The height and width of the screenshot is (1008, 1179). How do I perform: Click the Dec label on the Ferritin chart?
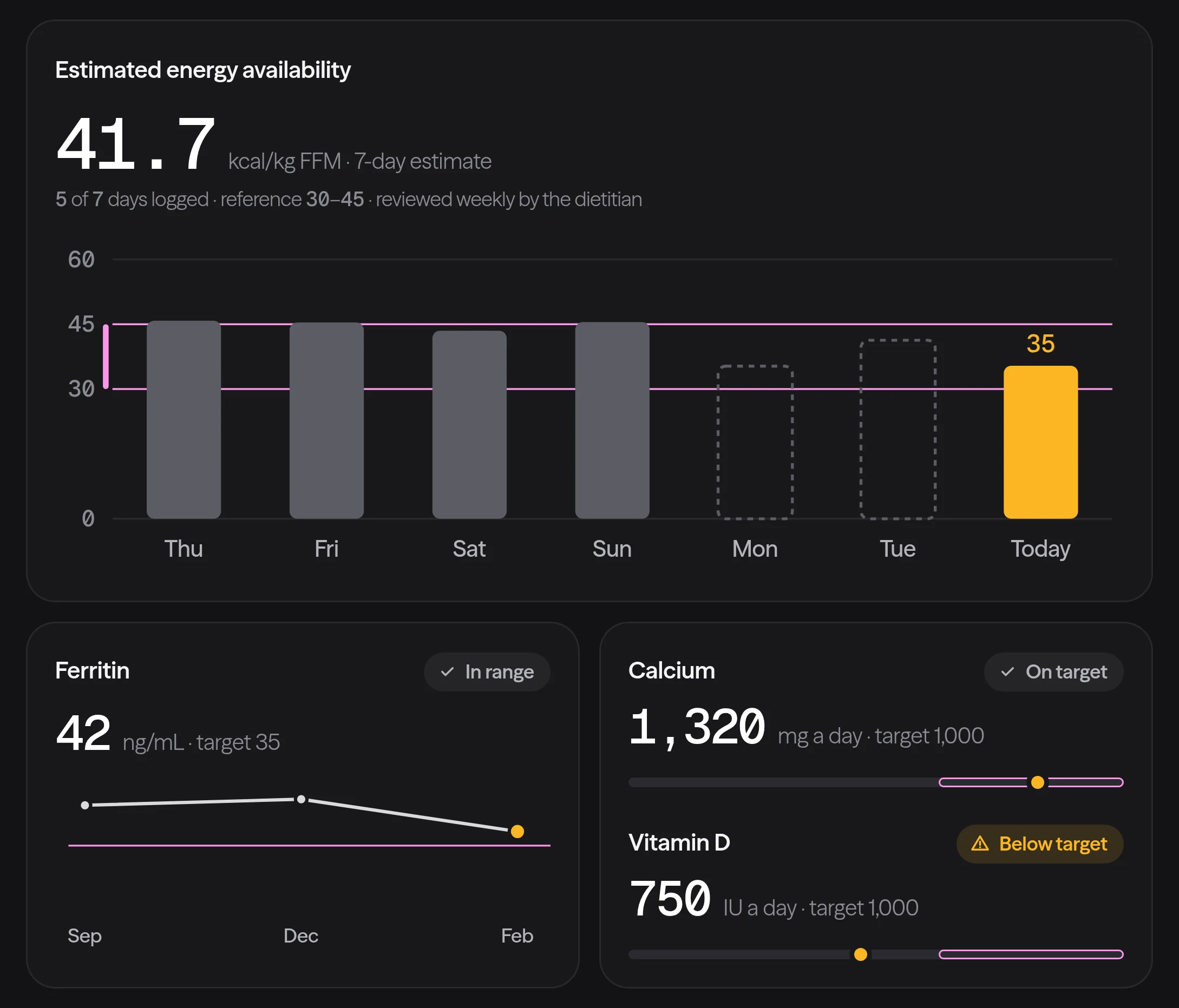pyautogui.click(x=301, y=935)
